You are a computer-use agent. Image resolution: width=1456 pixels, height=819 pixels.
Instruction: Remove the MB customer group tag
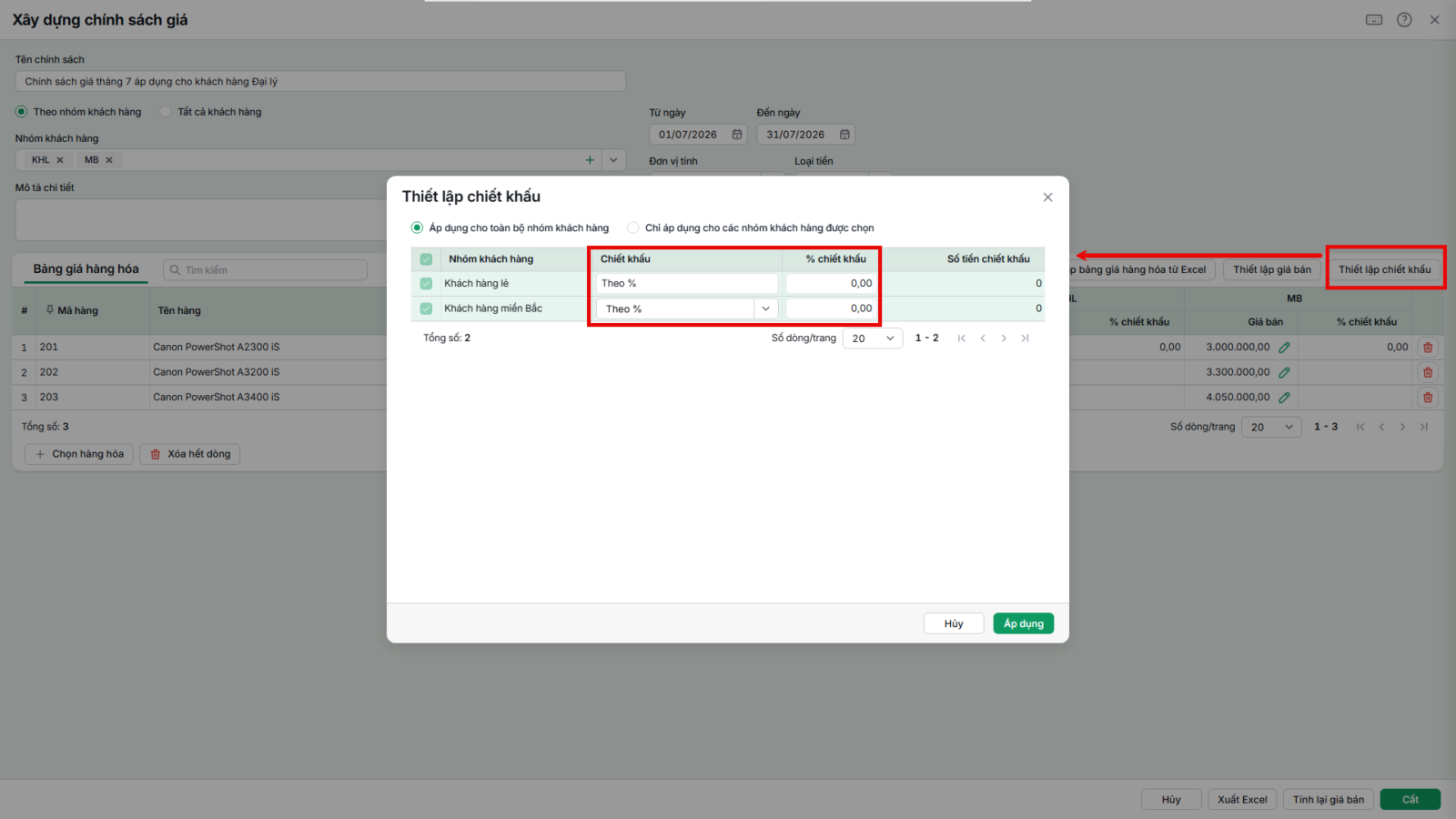point(109,160)
